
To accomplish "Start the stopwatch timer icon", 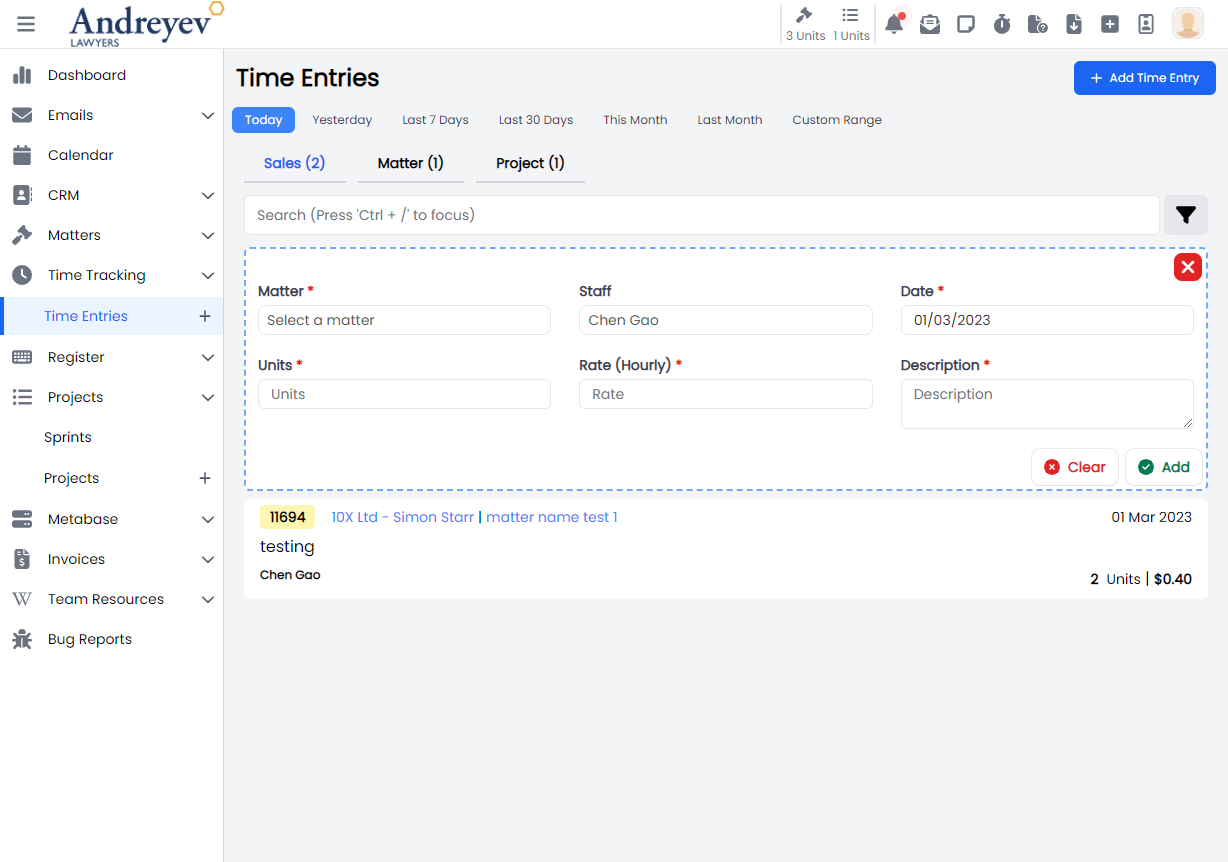I will [1002, 24].
